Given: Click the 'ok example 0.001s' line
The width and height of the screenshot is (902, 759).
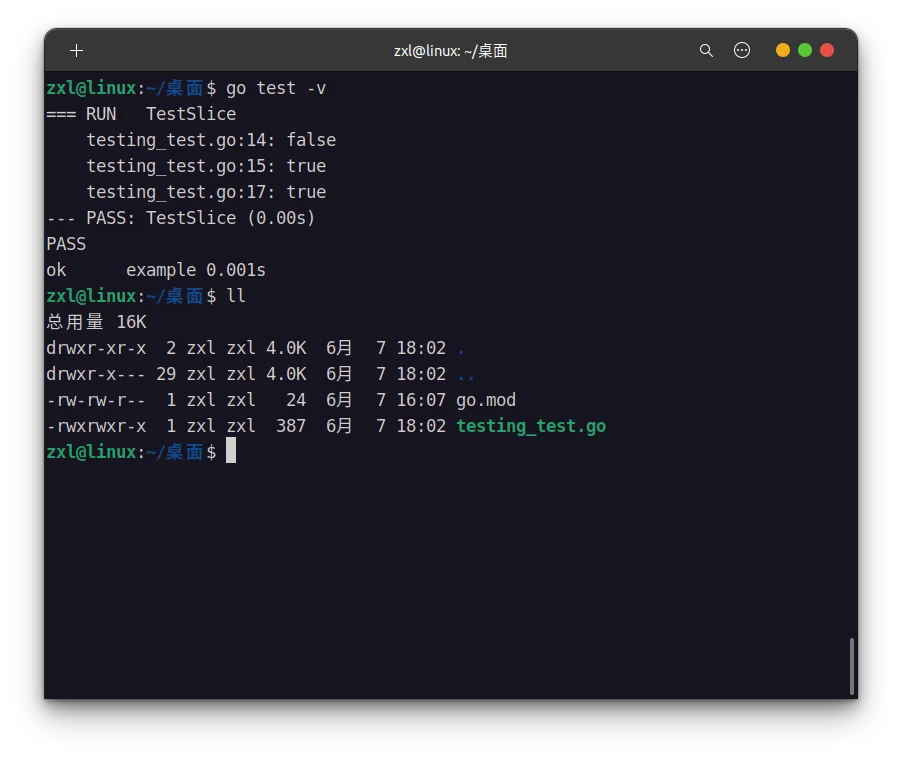Looking at the screenshot, I should [x=156, y=270].
